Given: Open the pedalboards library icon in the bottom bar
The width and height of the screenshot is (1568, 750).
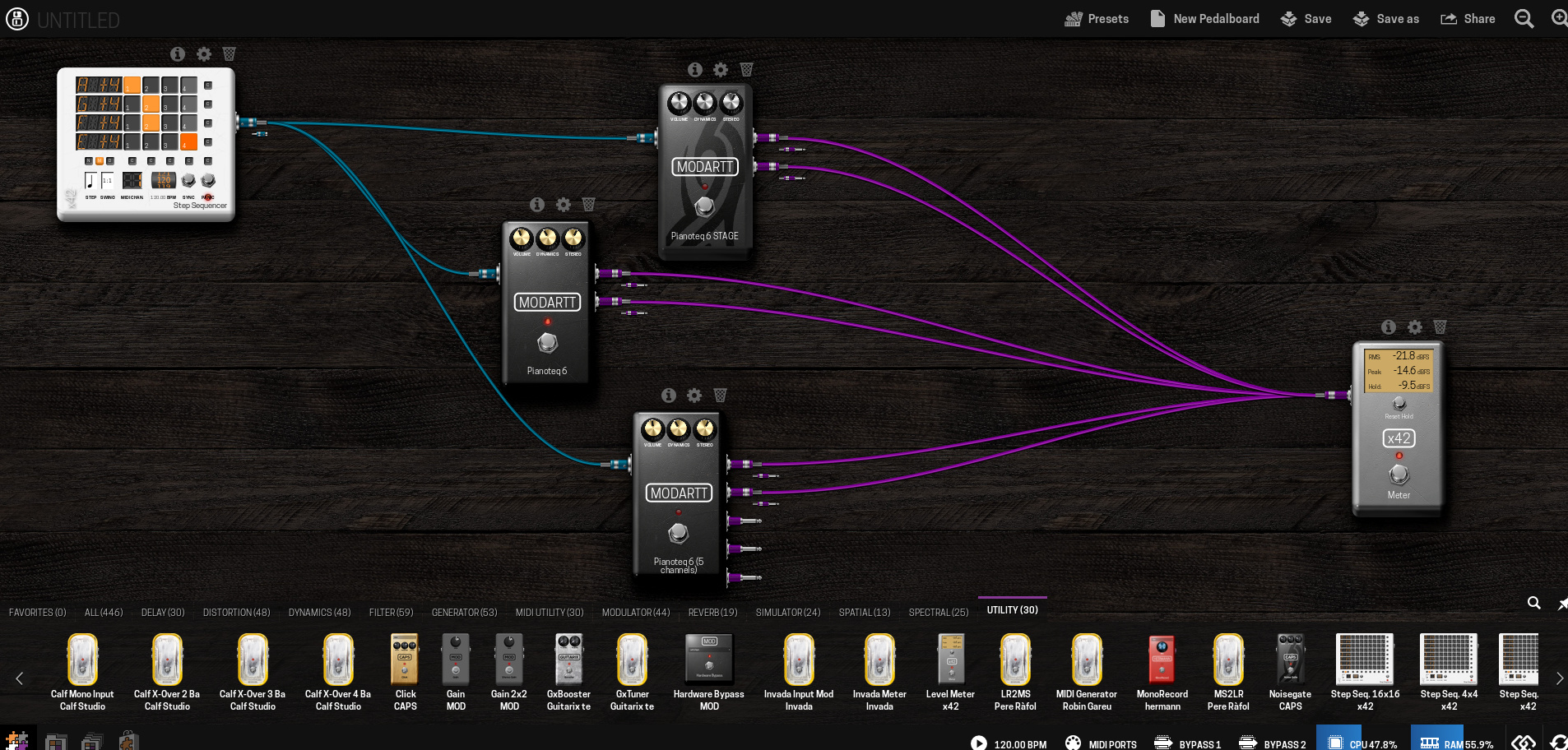Looking at the screenshot, I should [56, 742].
